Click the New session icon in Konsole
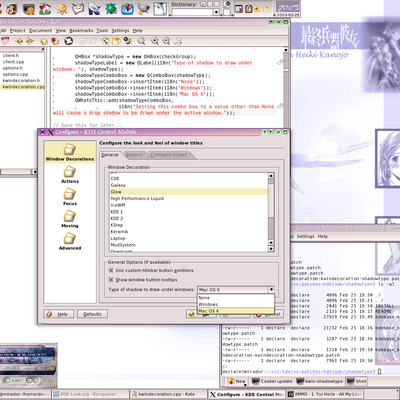 236,381
